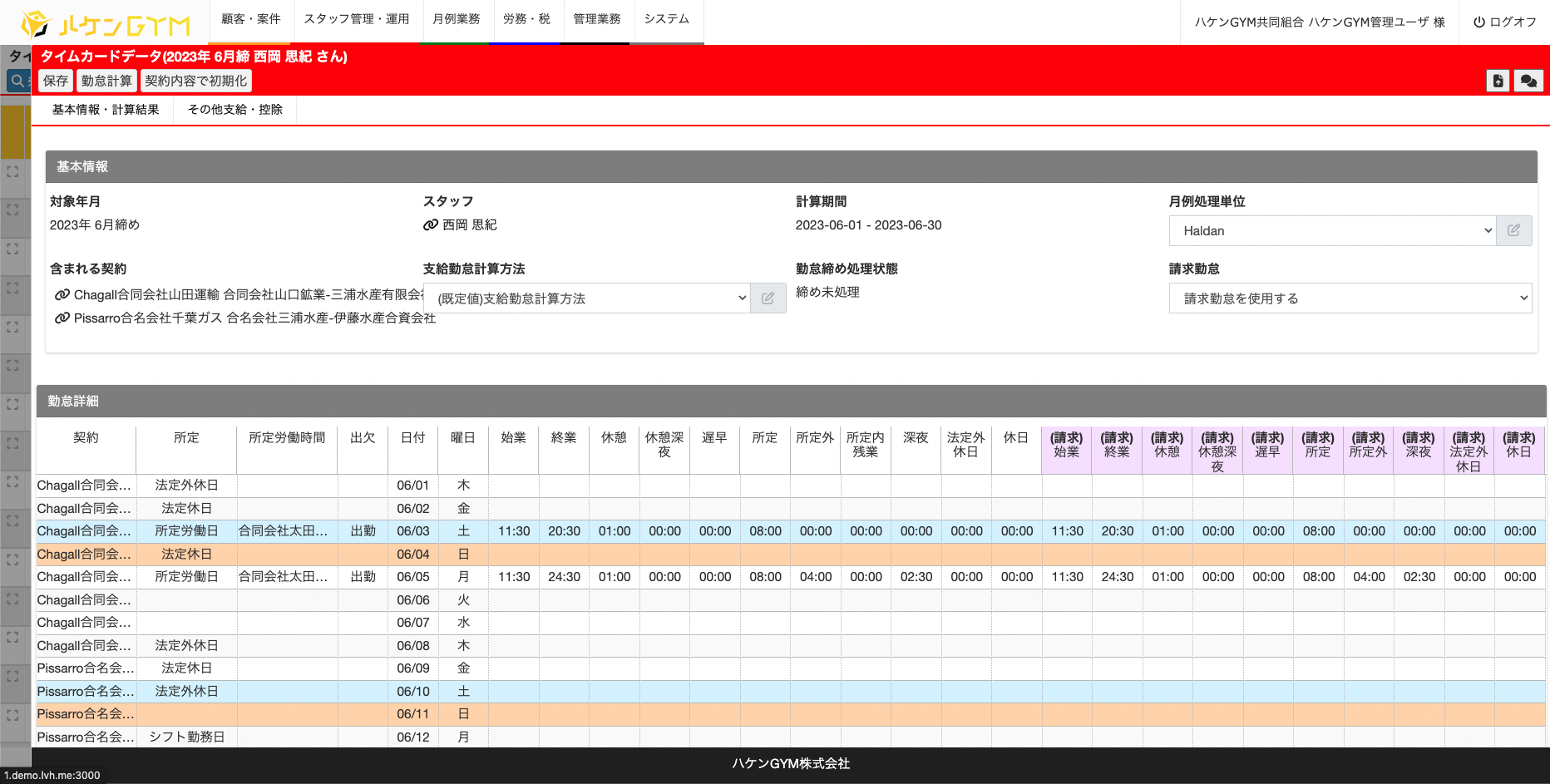Screen dimensions: 1550x784
Task: Open the システム menu
Action: (667, 19)
